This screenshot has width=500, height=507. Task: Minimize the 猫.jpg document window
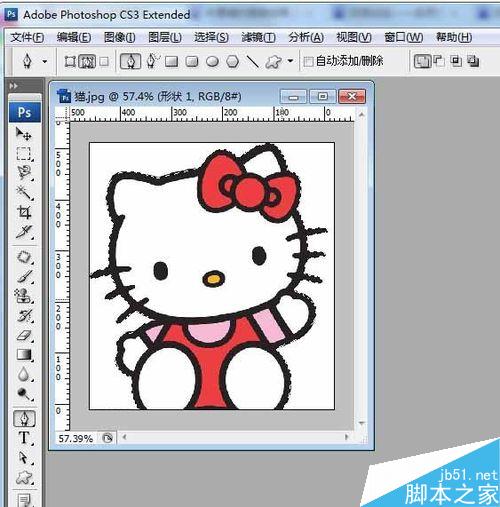click(x=293, y=97)
